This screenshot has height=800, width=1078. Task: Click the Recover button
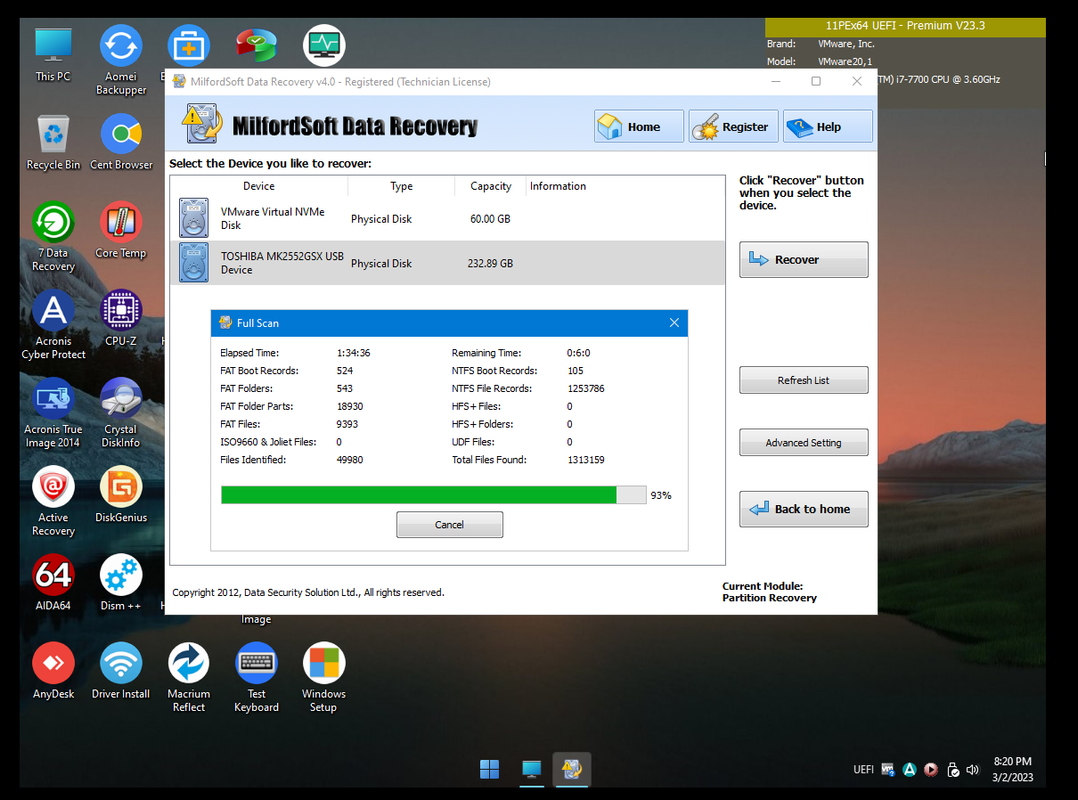(804, 259)
